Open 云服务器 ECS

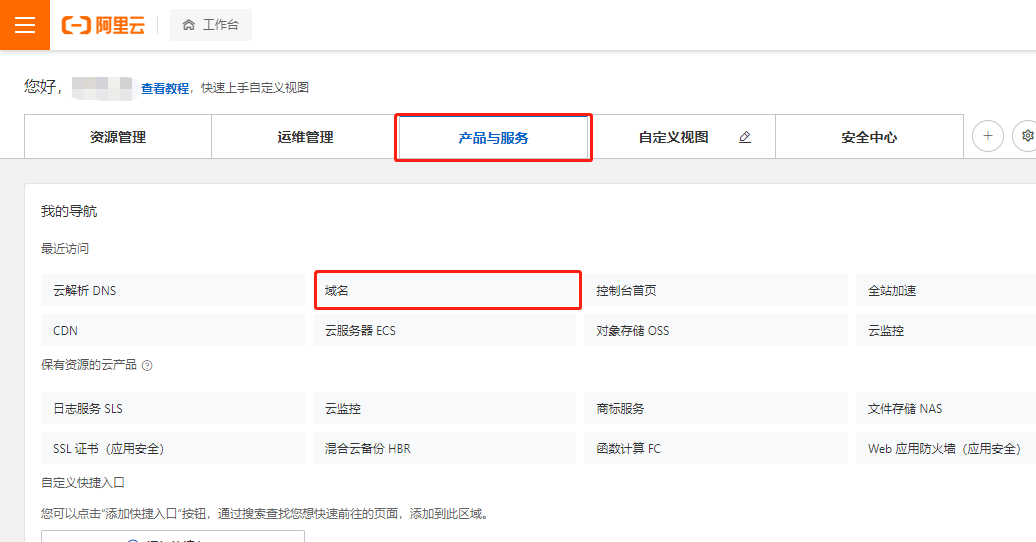(x=444, y=330)
